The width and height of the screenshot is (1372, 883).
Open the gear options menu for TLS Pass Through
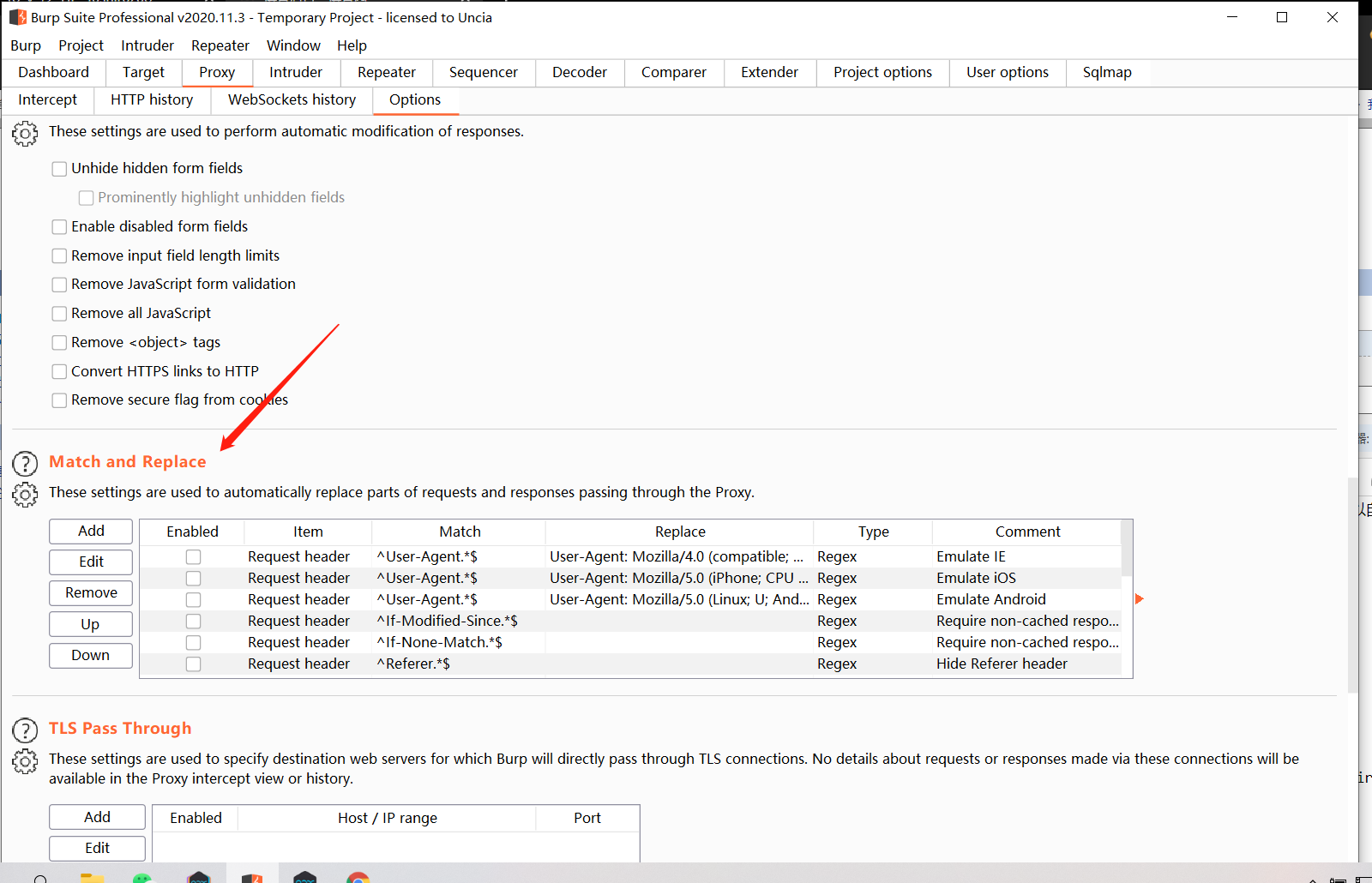[x=25, y=761]
